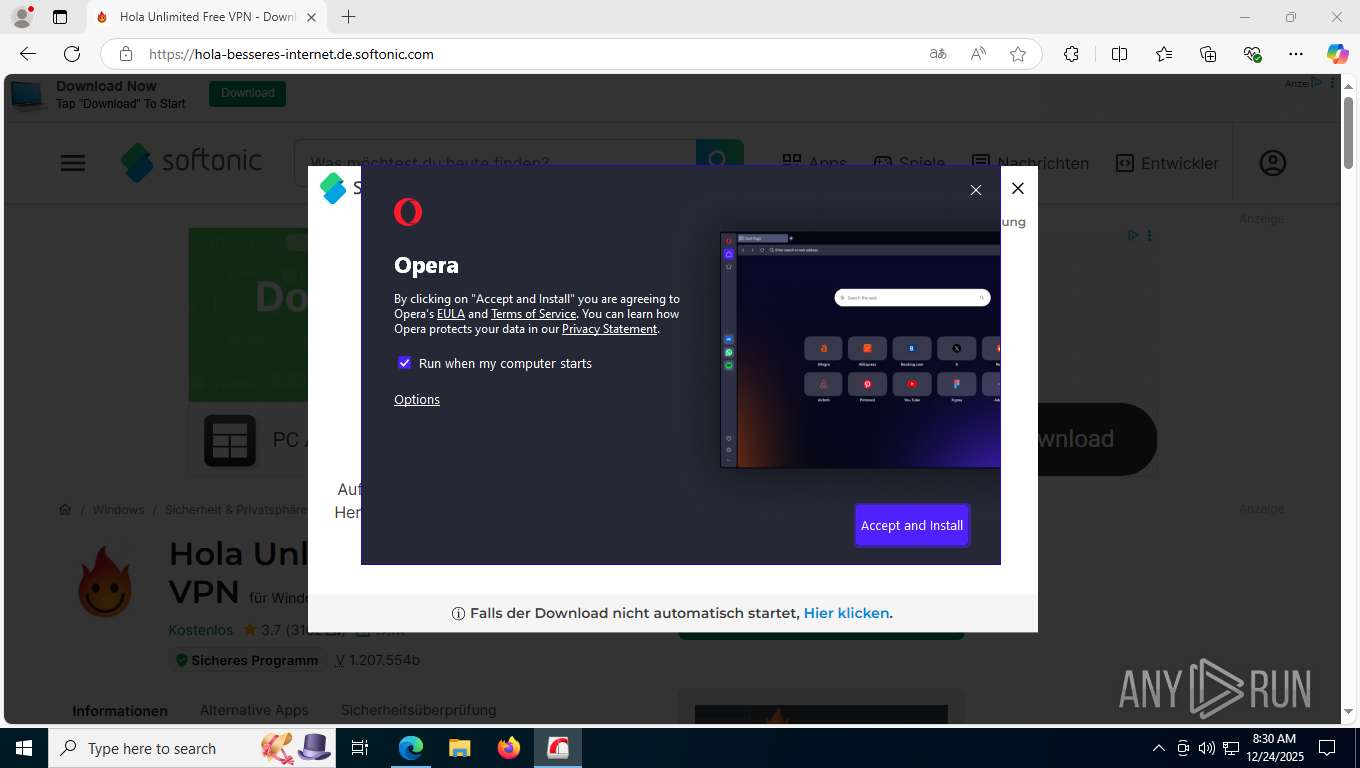Screen dimensions: 1360x768
Task: Open the browser extensions icon
Action: tap(1071, 54)
